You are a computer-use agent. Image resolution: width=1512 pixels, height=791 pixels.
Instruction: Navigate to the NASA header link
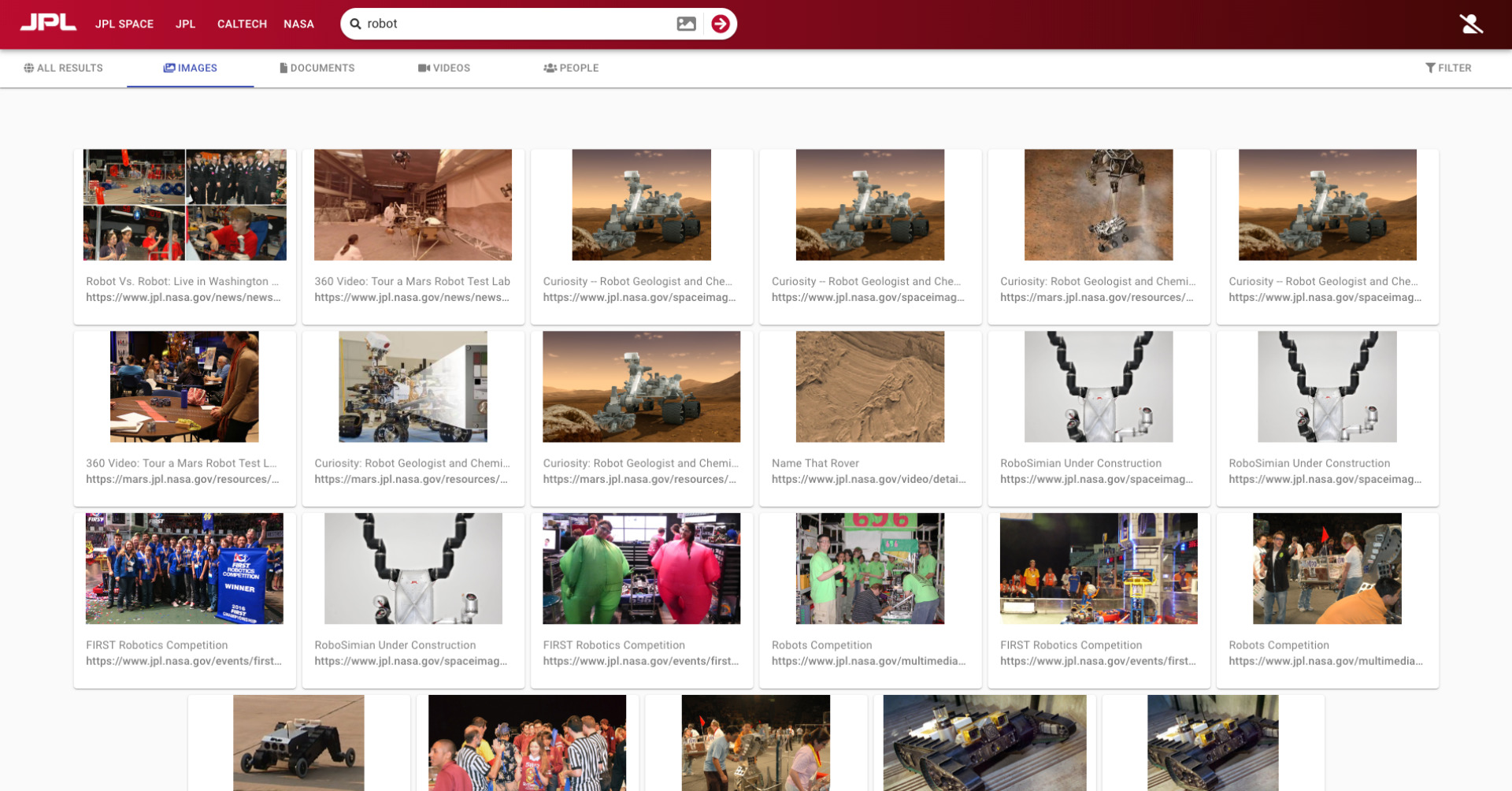point(298,24)
